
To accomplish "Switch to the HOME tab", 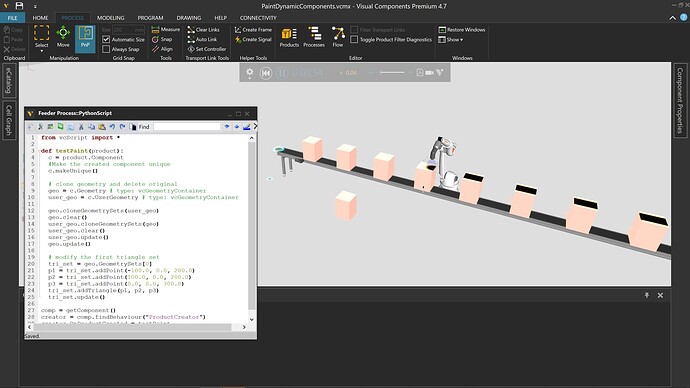I will pos(40,18).
